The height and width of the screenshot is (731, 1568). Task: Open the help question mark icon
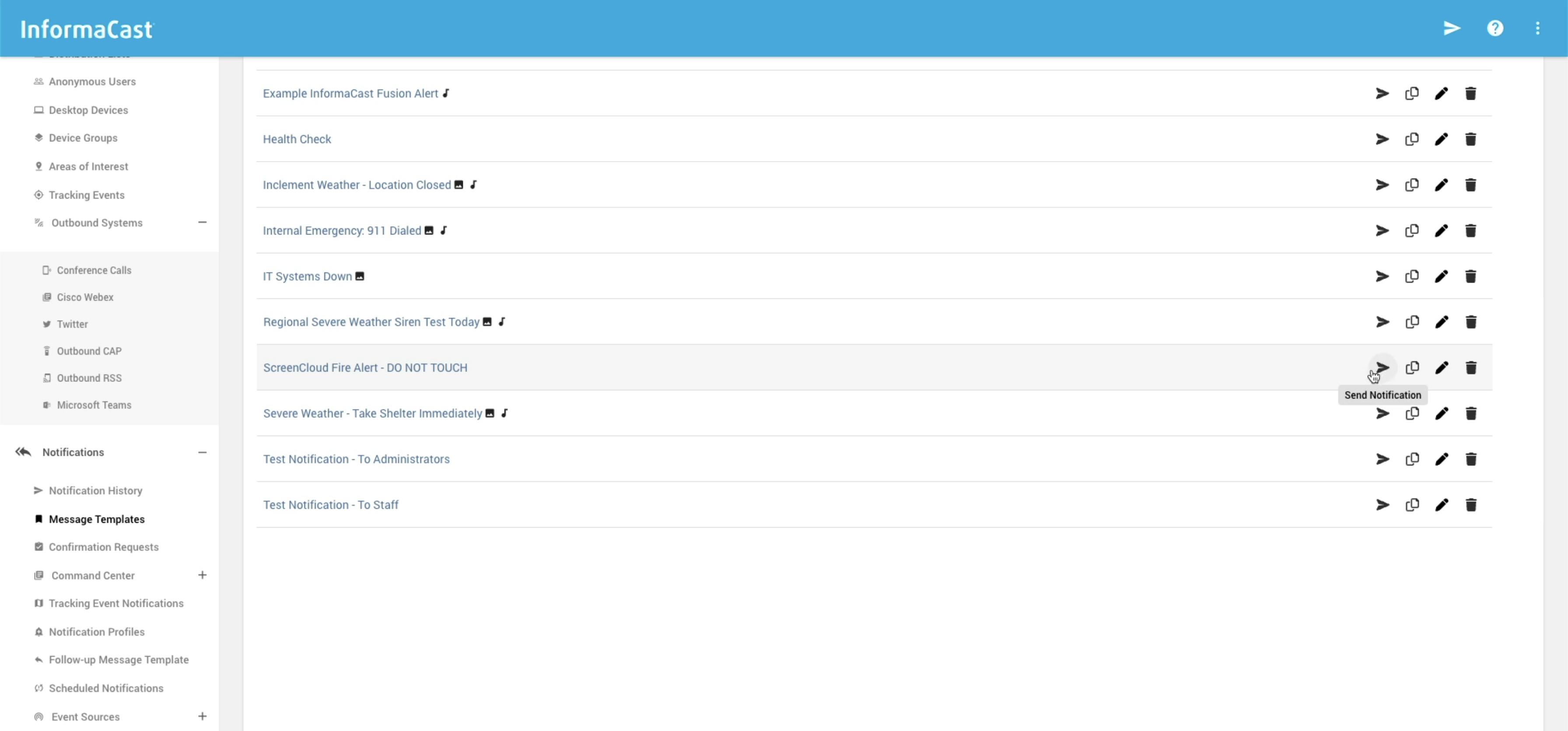click(x=1495, y=28)
